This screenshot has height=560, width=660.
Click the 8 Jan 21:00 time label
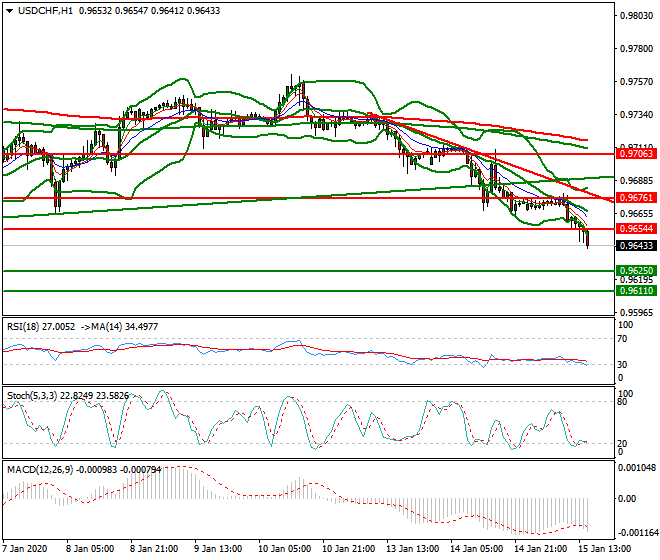pyautogui.click(x=154, y=549)
